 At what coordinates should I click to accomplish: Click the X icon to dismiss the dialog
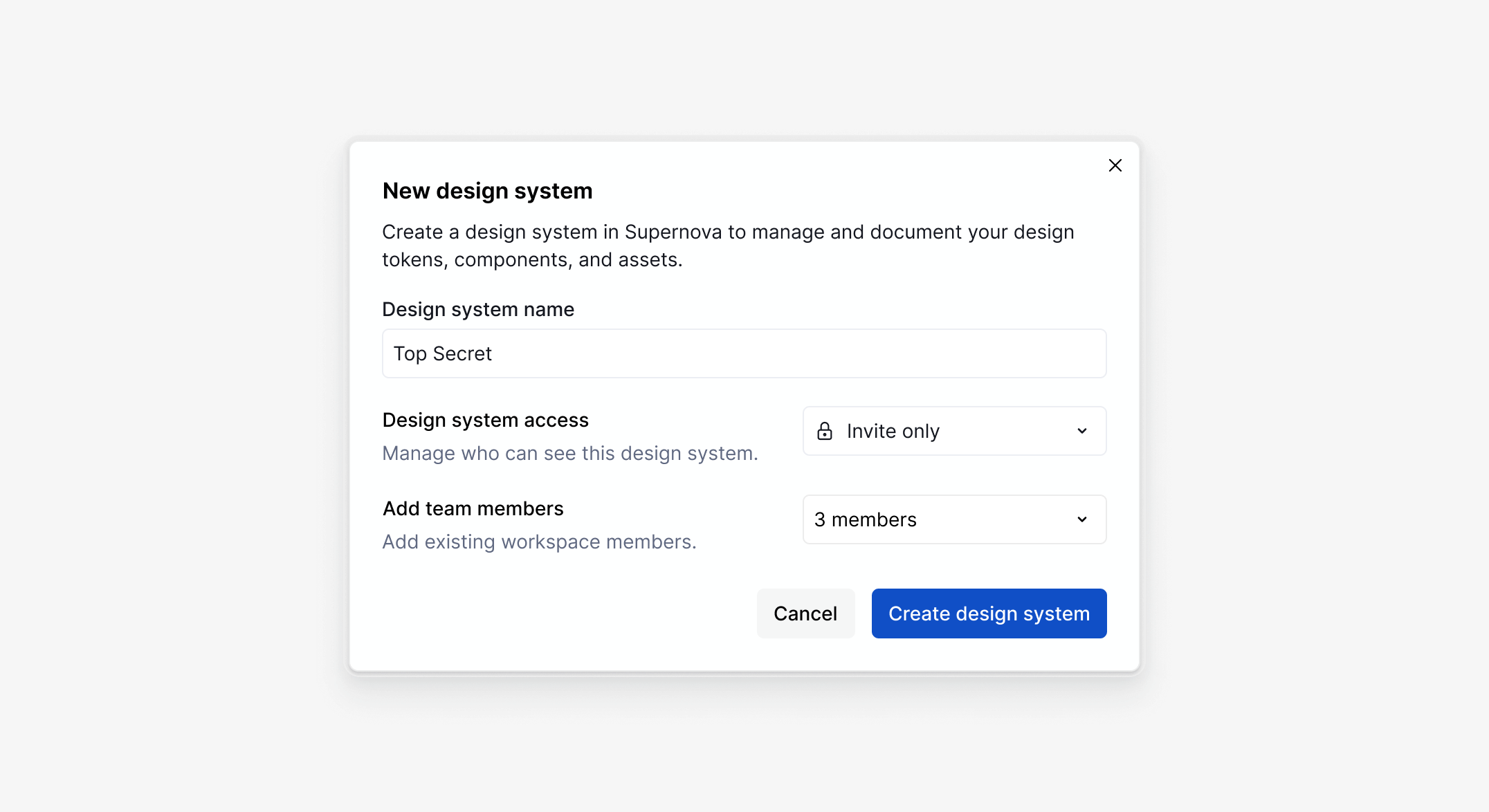pyautogui.click(x=1115, y=165)
